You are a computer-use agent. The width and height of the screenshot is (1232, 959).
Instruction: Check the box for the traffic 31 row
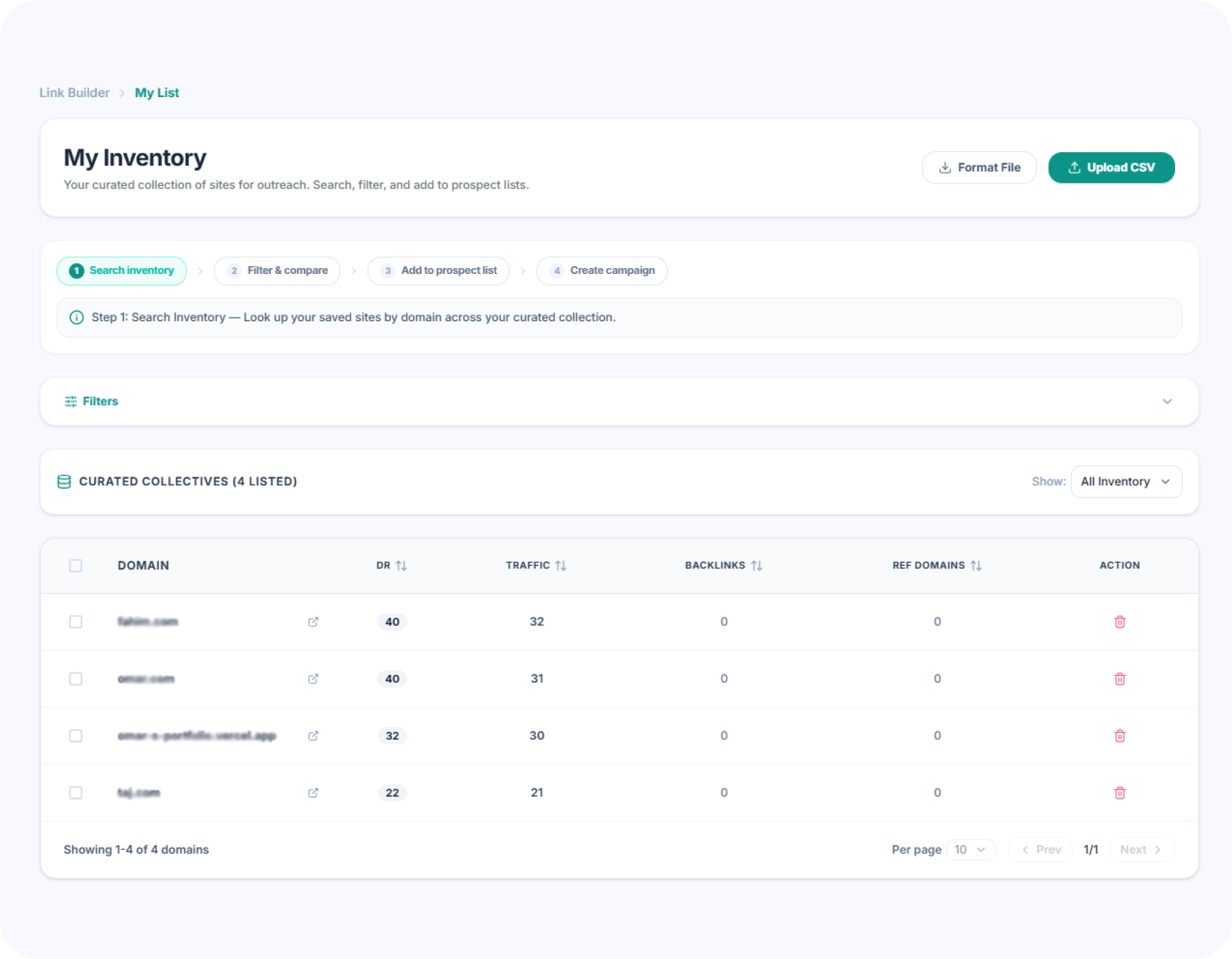76,678
